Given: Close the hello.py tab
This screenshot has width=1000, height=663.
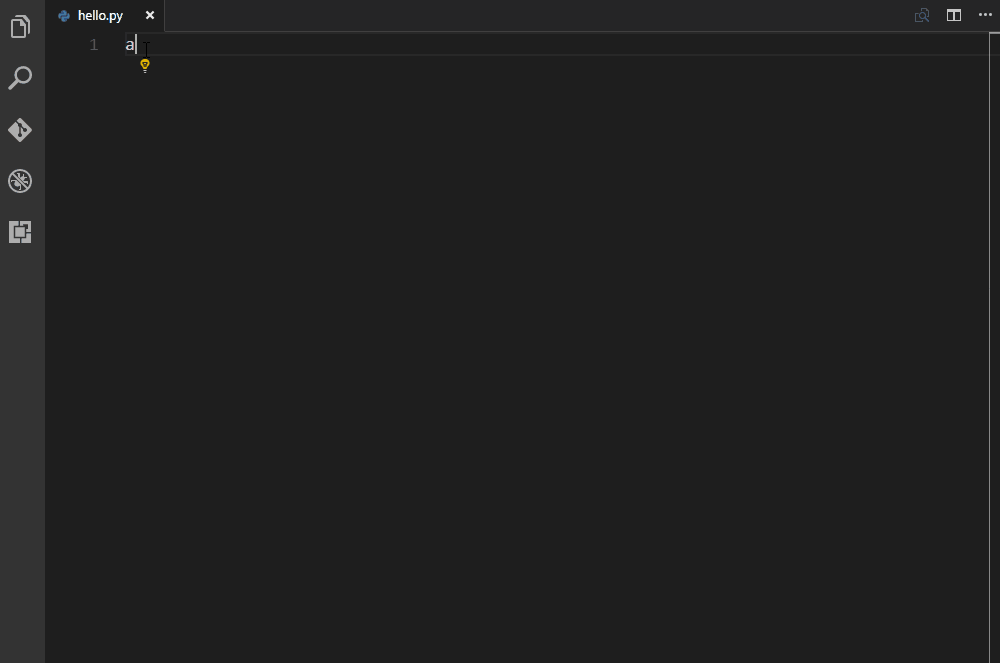Looking at the screenshot, I should 150,15.
